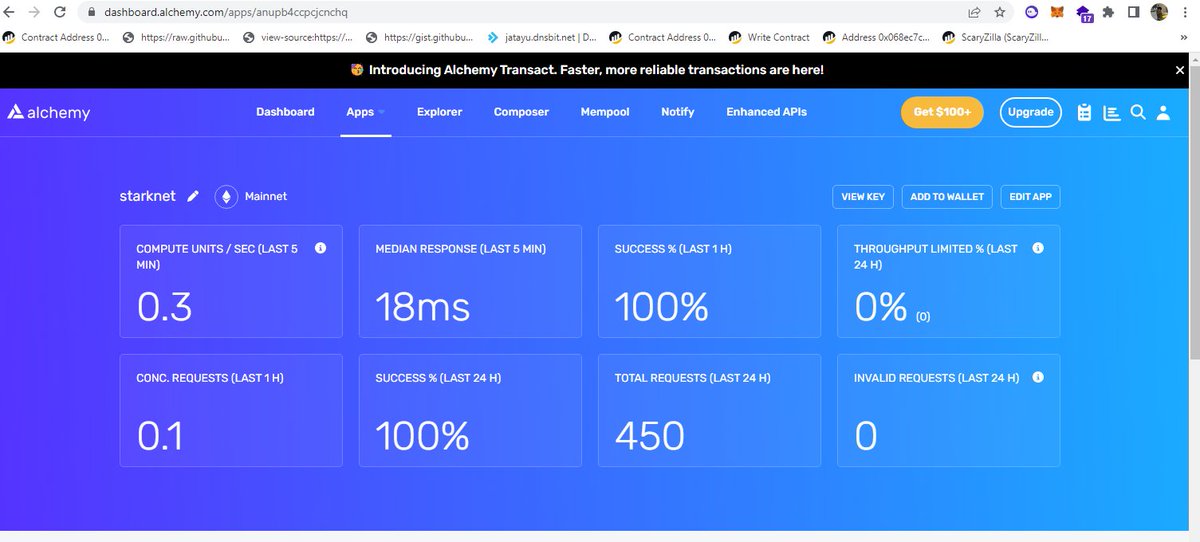Open the purple round extension icon
Screen dimensions: 1200x542
point(1031,13)
